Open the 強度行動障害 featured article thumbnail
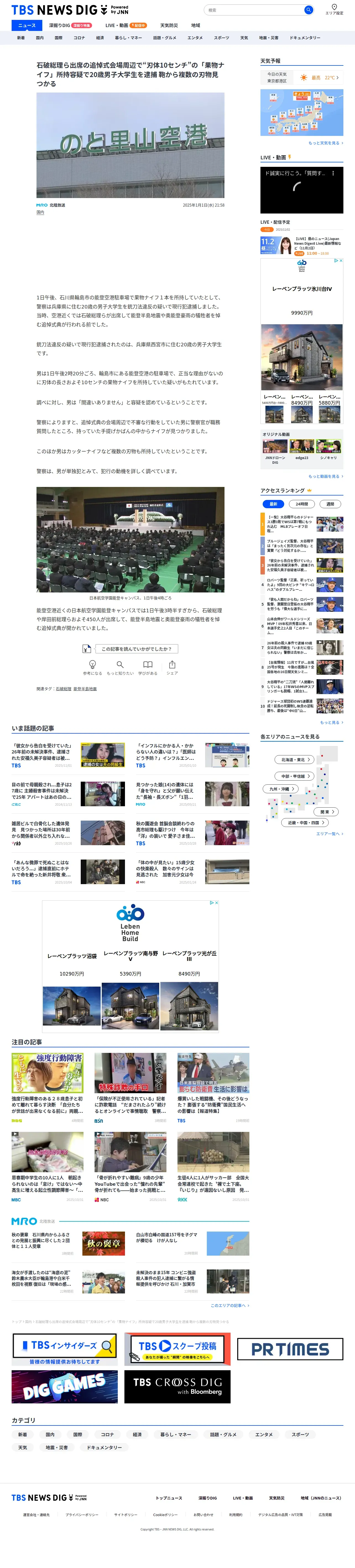The height and width of the screenshot is (1568, 355). point(48,1073)
